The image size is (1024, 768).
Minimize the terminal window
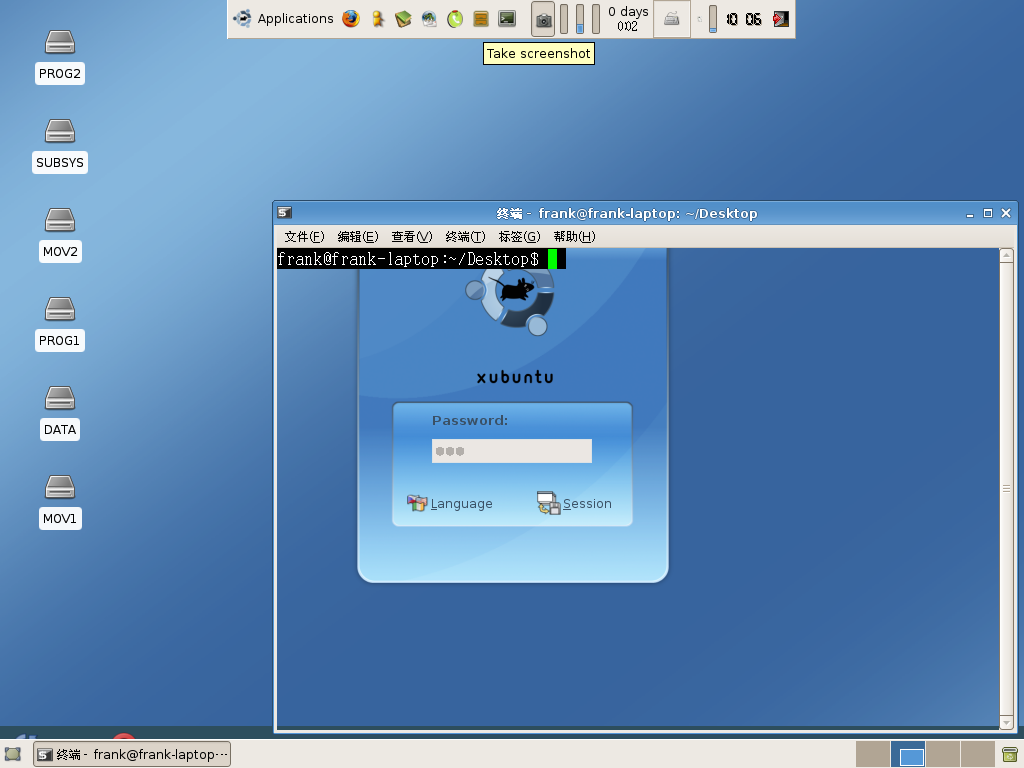[970, 214]
